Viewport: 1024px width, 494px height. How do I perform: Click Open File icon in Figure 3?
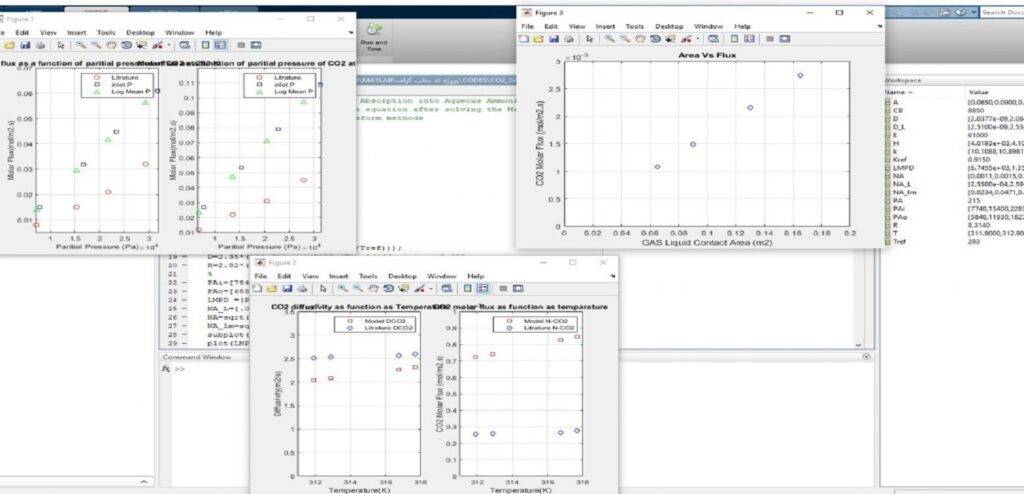click(538, 39)
